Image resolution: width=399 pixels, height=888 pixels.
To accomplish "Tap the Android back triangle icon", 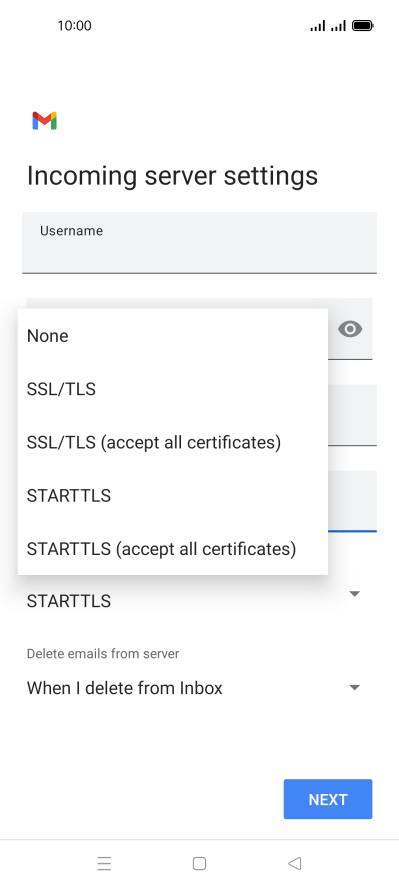I will [294, 863].
